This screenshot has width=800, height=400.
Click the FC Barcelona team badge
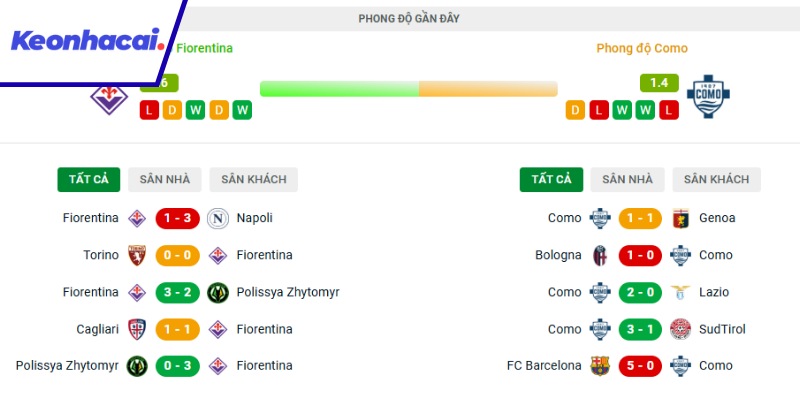click(600, 366)
